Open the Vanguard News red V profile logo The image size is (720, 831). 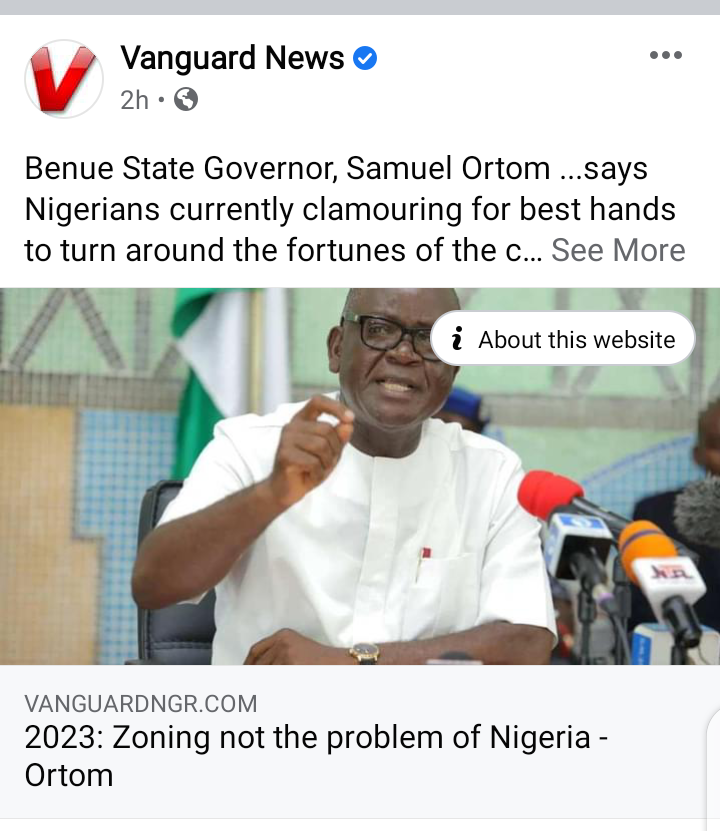coord(64,78)
